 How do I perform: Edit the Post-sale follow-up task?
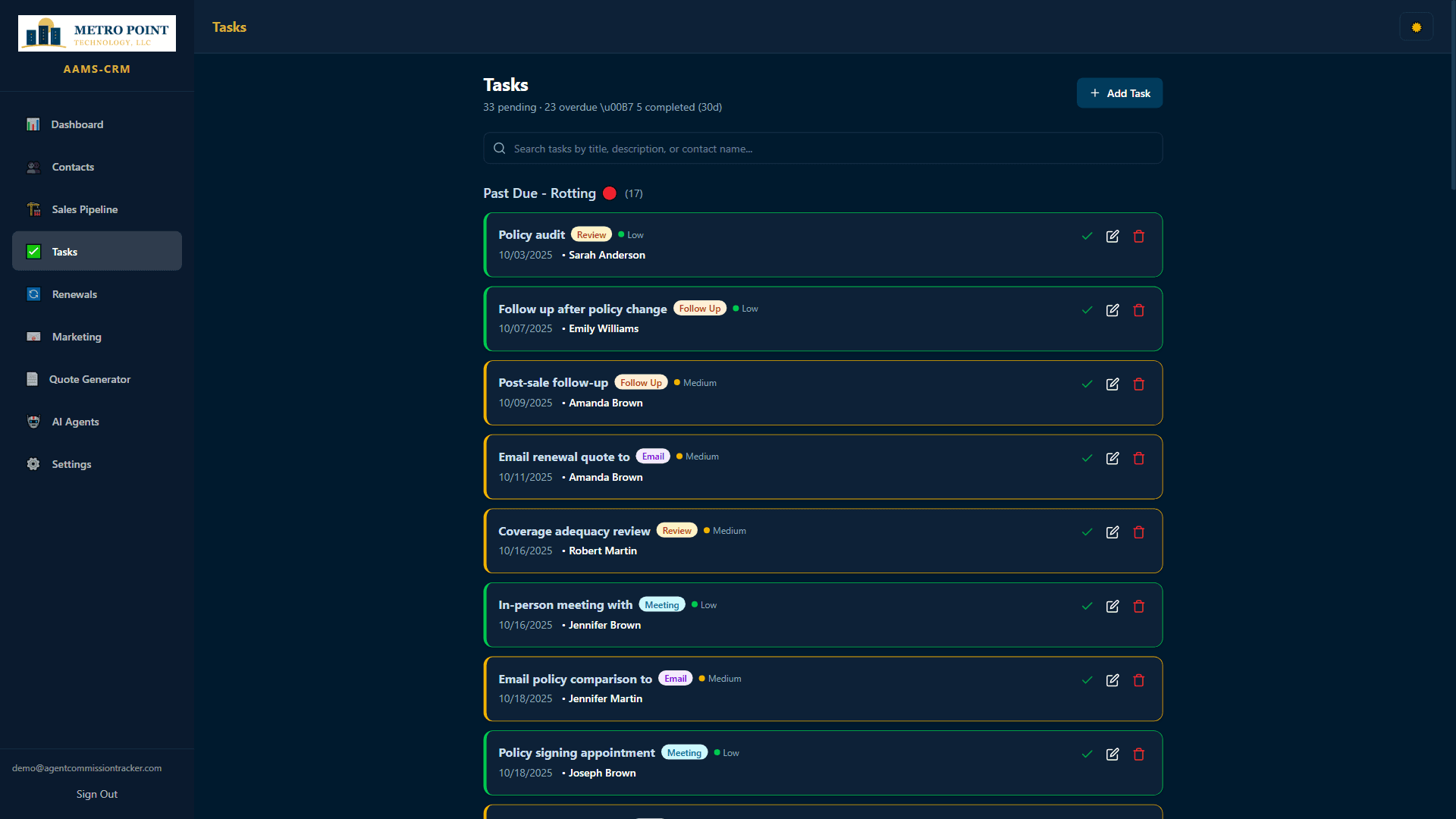(x=1112, y=384)
